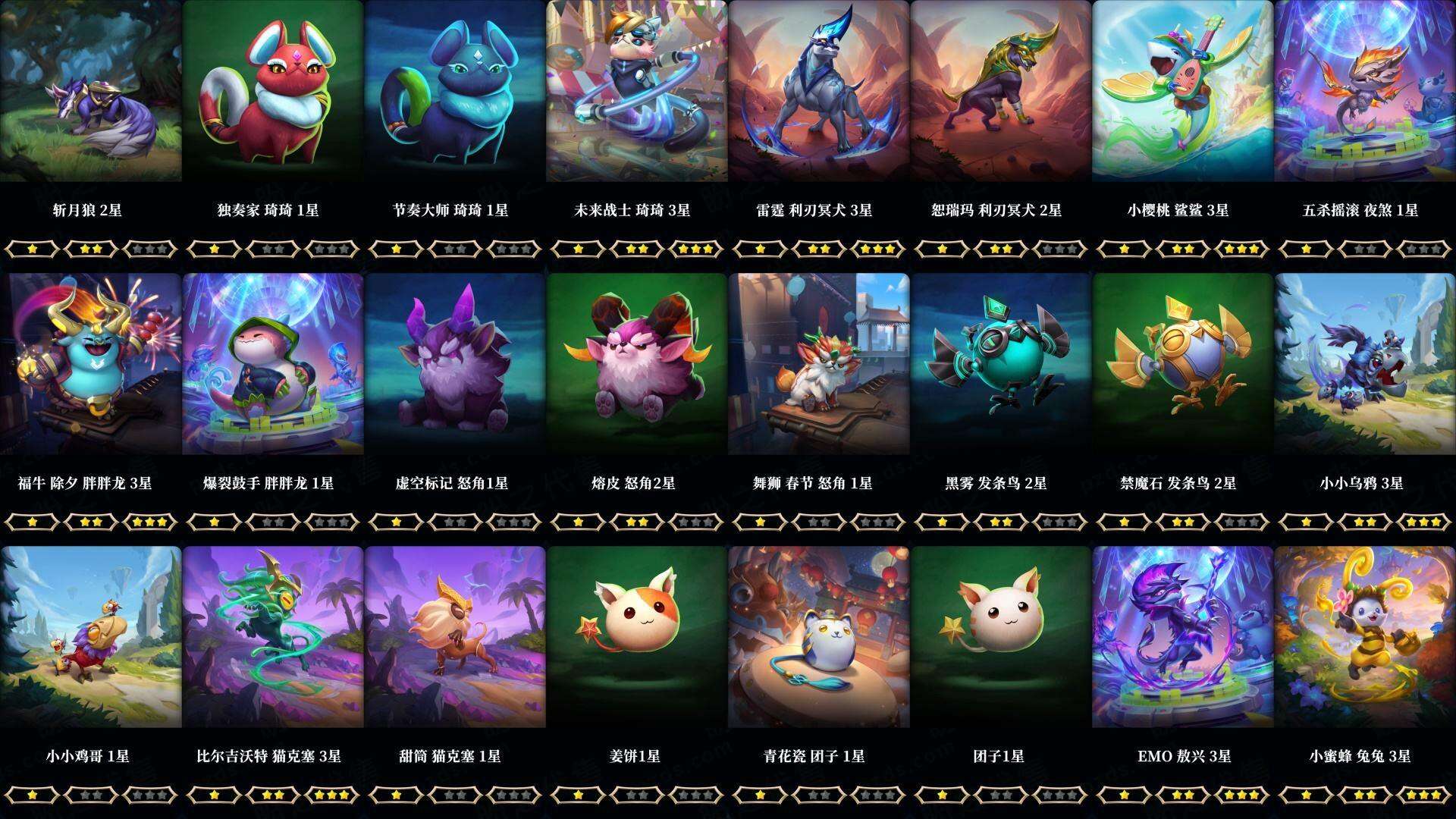This screenshot has width=1456, height=819.
Task: Open the red 独奏家 琦琦 card image
Action: 273,91
